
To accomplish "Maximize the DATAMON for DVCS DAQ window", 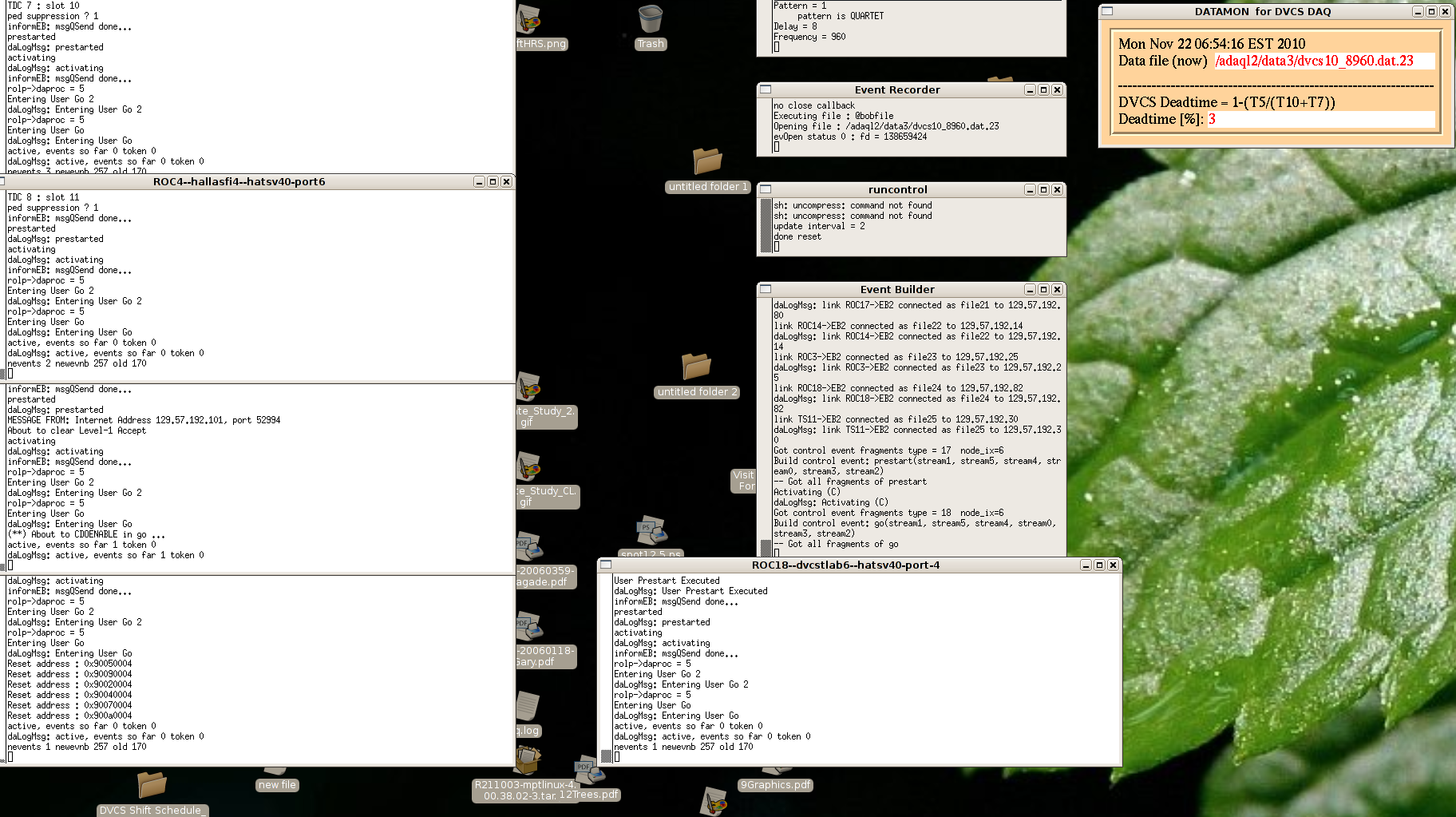I will (1431, 12).
